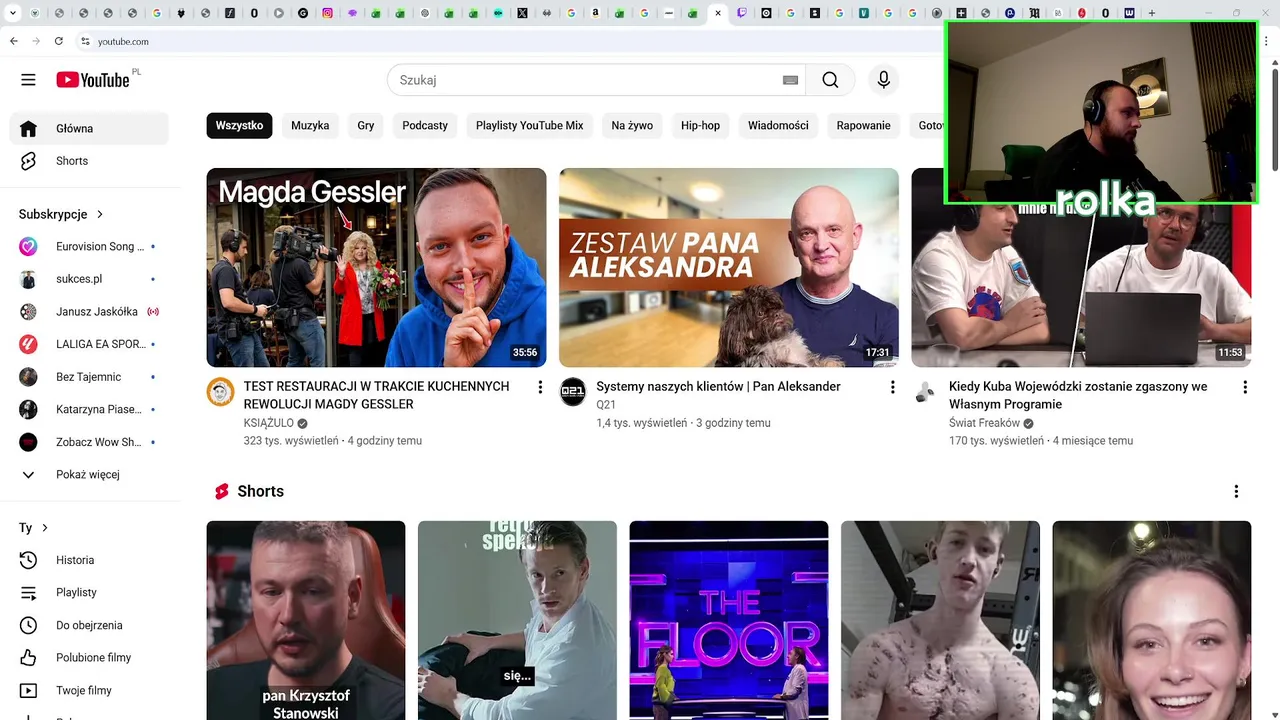Image resolution: width=1280 pixels, height=720 pixels.
Task: Select Playlisty YouTube Mix chip
Action: (x=529, y=125)
